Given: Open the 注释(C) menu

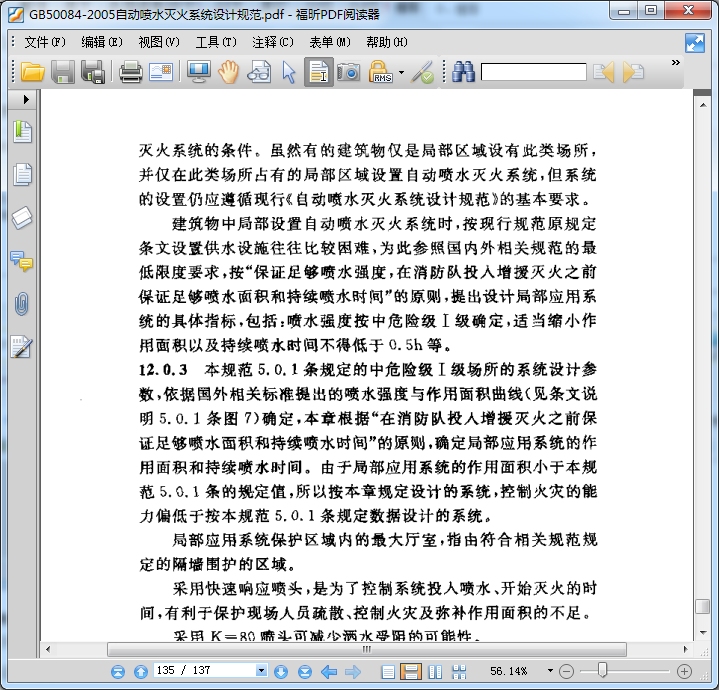Looking at the screenshot, I should [272, 42].
